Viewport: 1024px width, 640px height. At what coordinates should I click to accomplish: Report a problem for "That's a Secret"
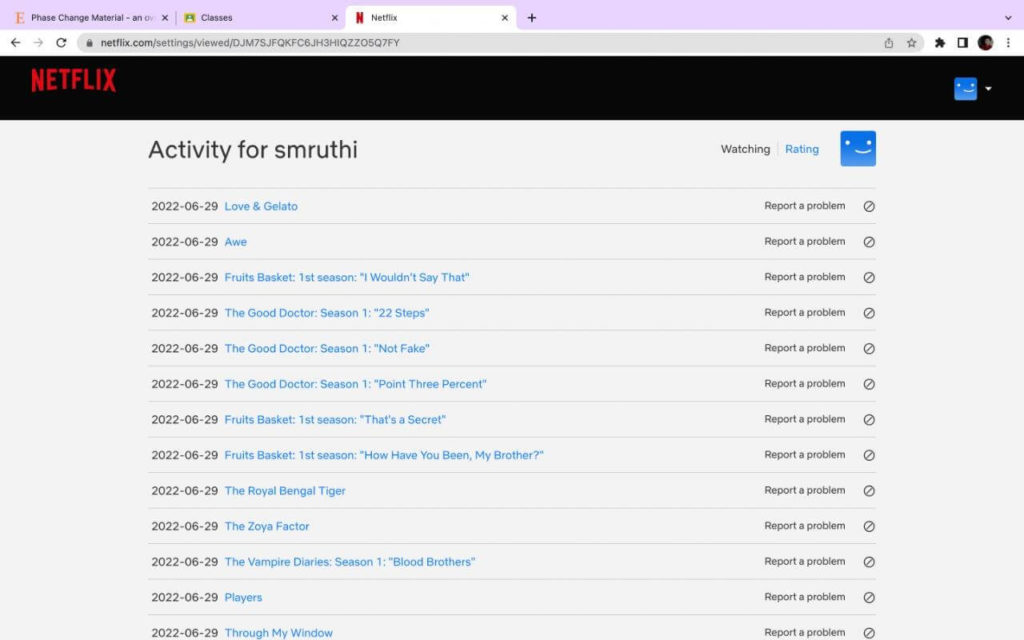click(805, 419)
